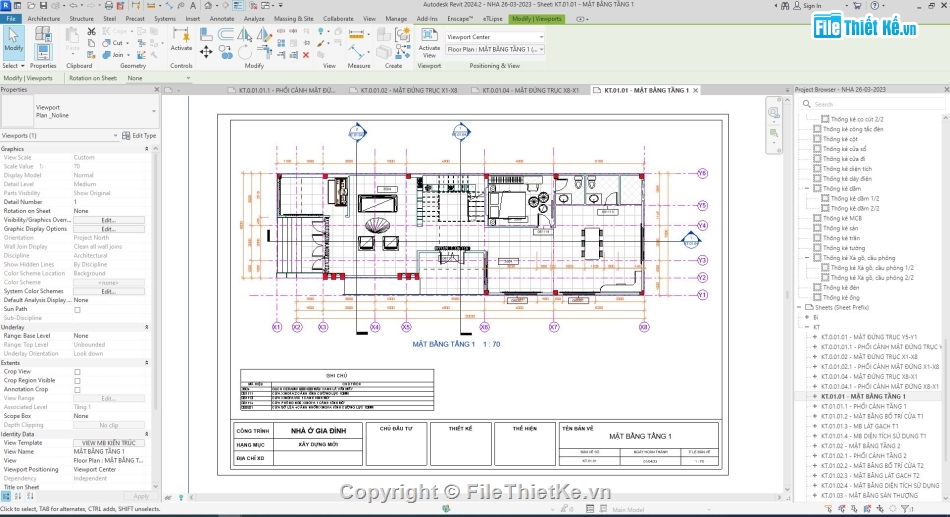
Task: Click the Edit Type button
Action: [139, 136]
